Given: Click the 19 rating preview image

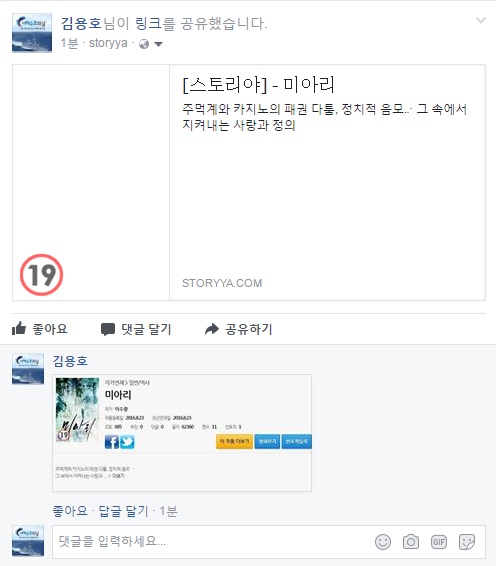Looking at the screenshot, I should click(x=91, y=183).
